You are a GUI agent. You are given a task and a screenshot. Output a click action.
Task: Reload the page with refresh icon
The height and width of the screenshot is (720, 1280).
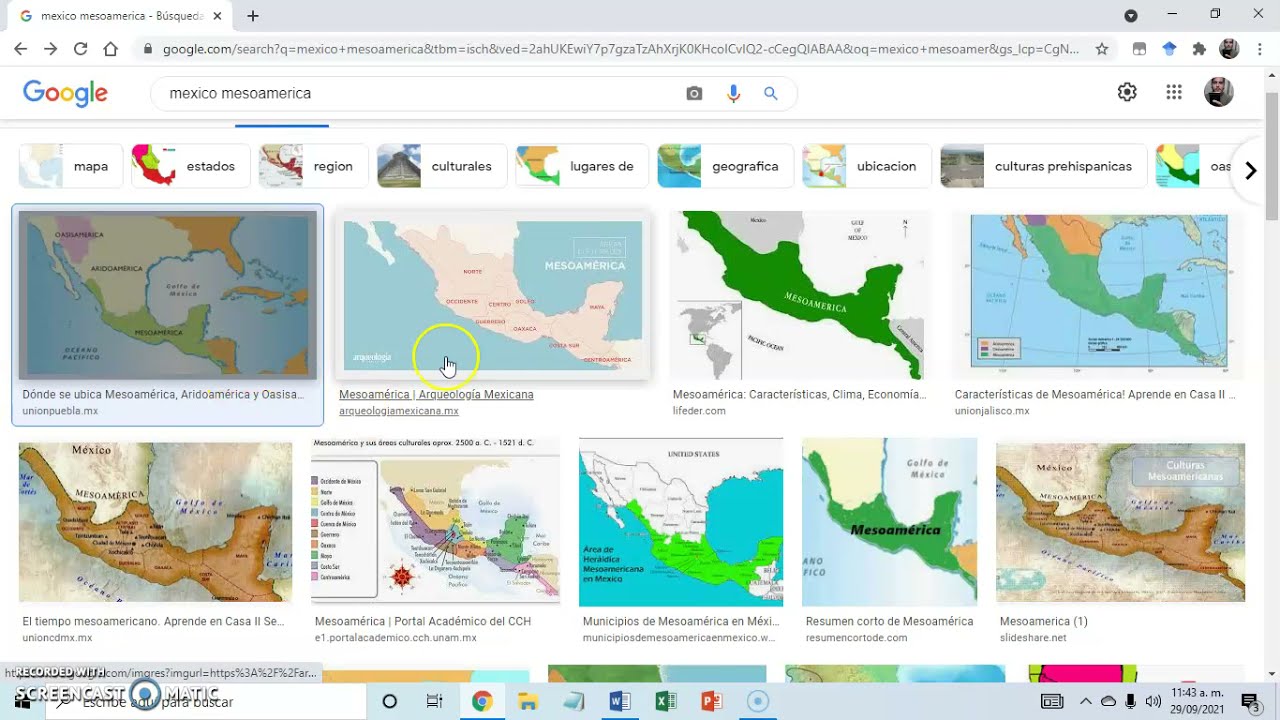[x=80, y=48]
